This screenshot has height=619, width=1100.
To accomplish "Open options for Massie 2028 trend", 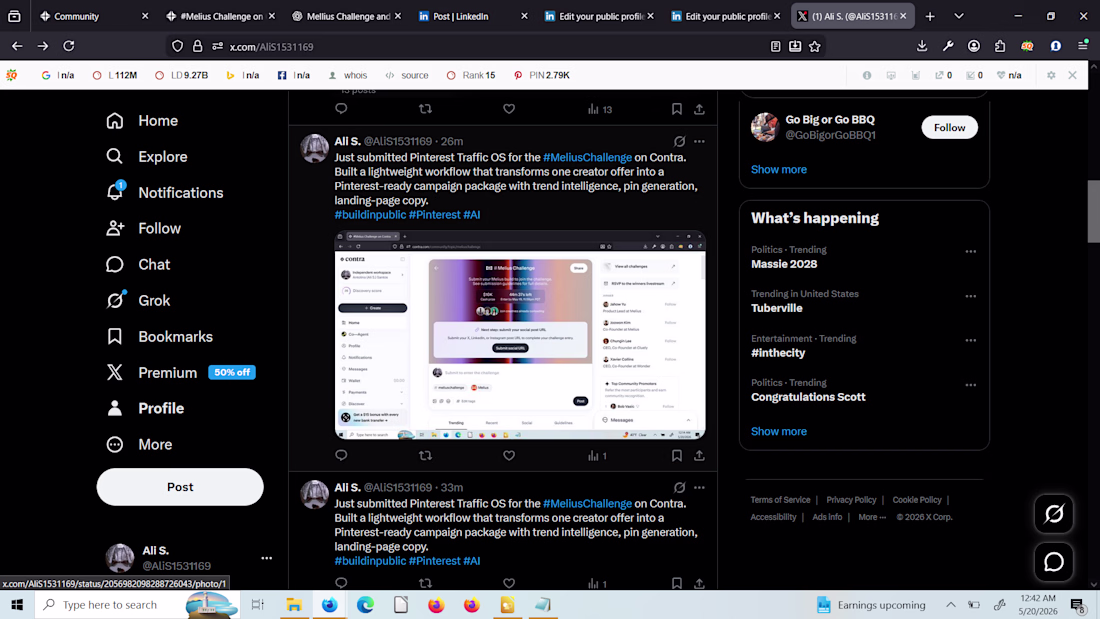I will coord(970,251).
